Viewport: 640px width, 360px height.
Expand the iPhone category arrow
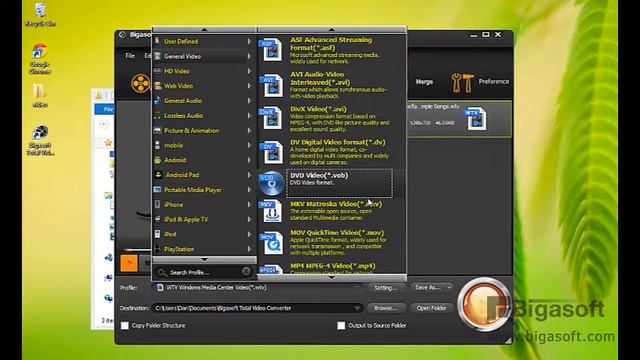point(249,204)
